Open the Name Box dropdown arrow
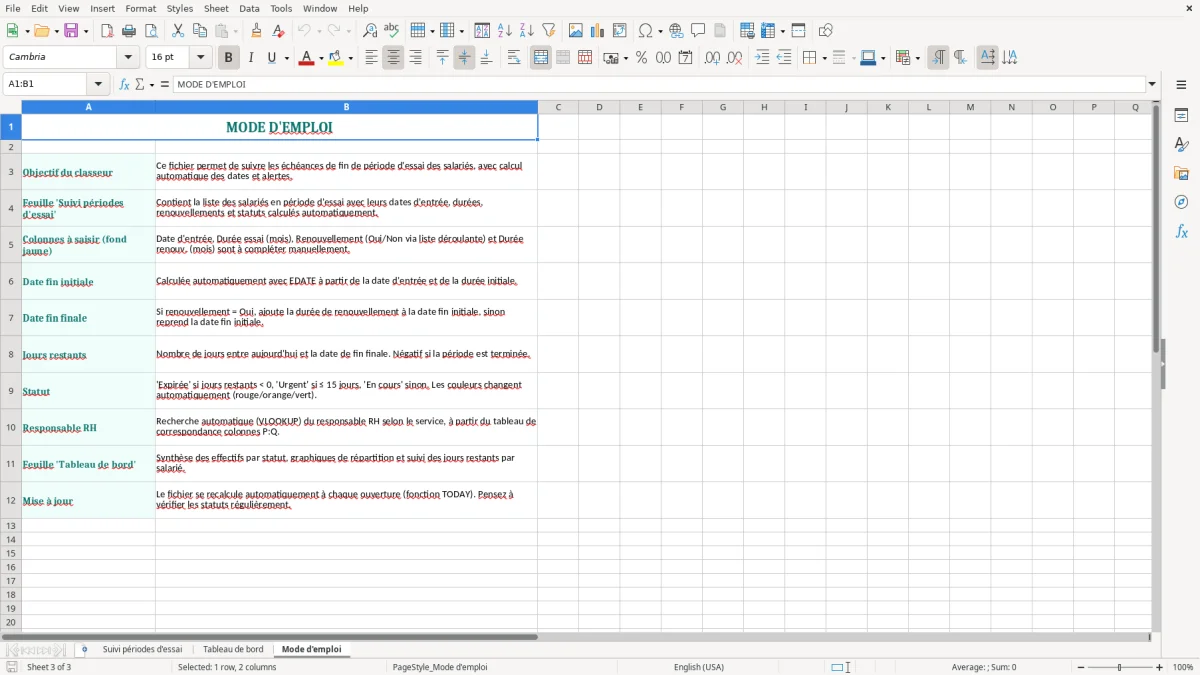The height and width of the screenshot is (675, 1200). (x=98, y=84)
